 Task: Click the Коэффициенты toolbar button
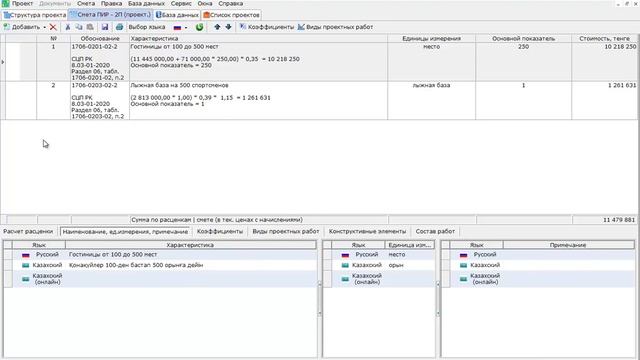point(267,27)
